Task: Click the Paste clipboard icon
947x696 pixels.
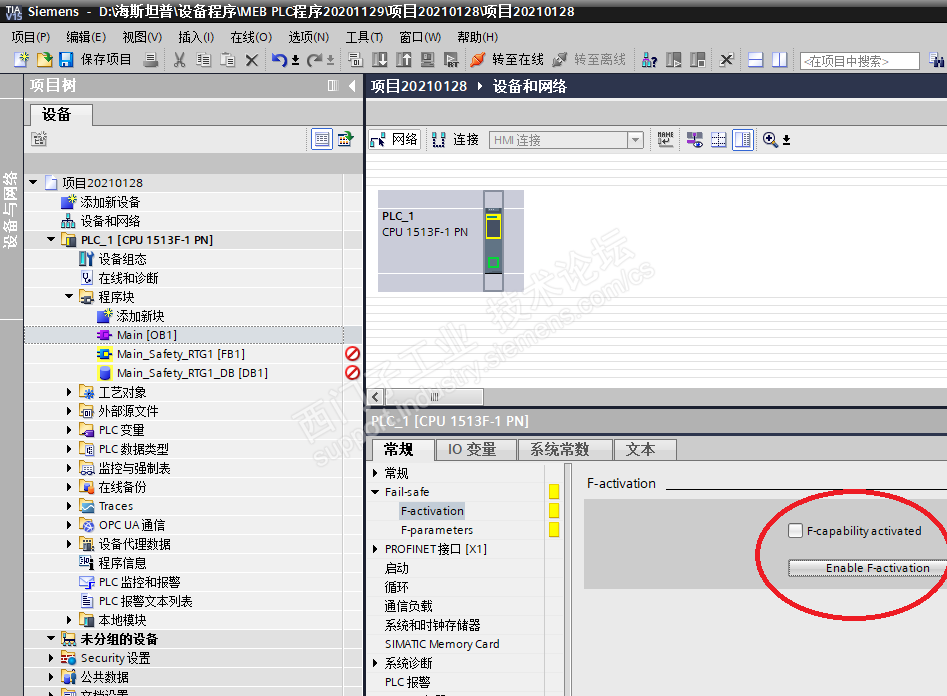Action: click(x=228, y=60)
